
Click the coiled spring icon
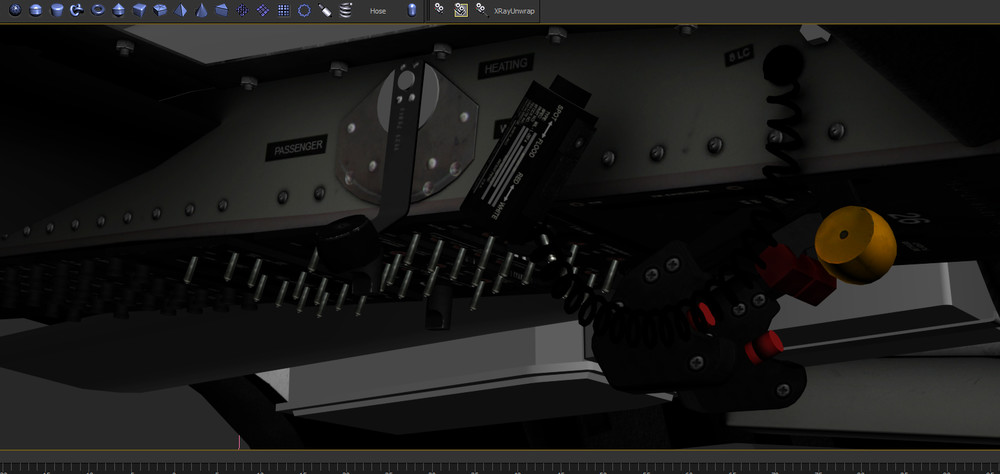pos(346,11)
